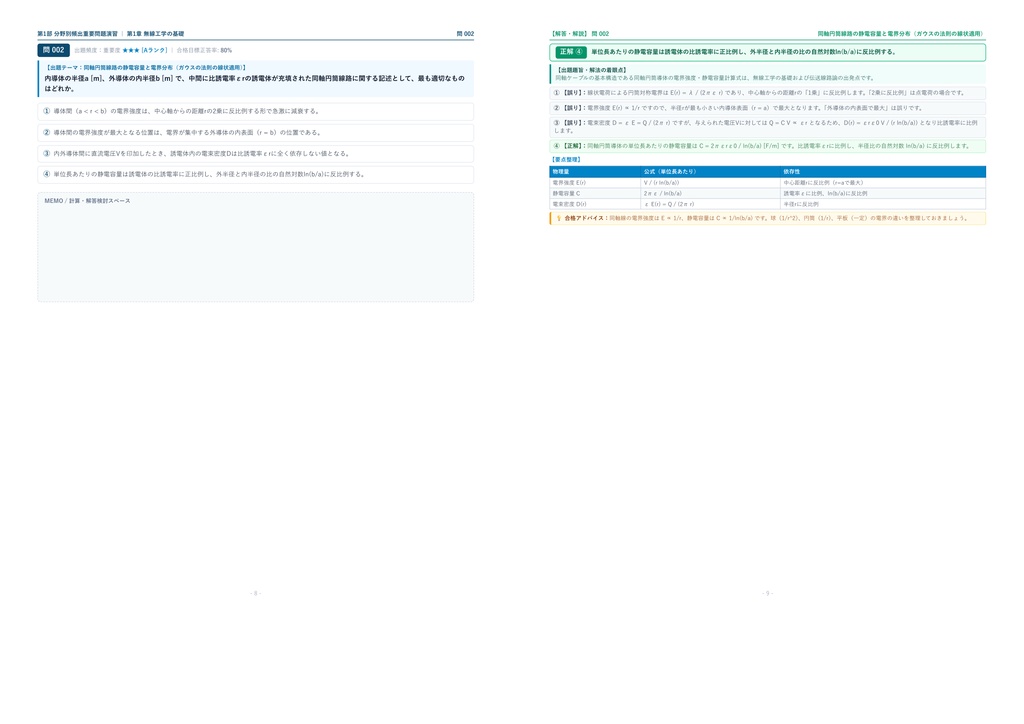Viewport: 1024px width, 724px height.
Task: Select answer choice ③ about 直流電圧V and 電束密度D
Action: (x=255, y=154)
